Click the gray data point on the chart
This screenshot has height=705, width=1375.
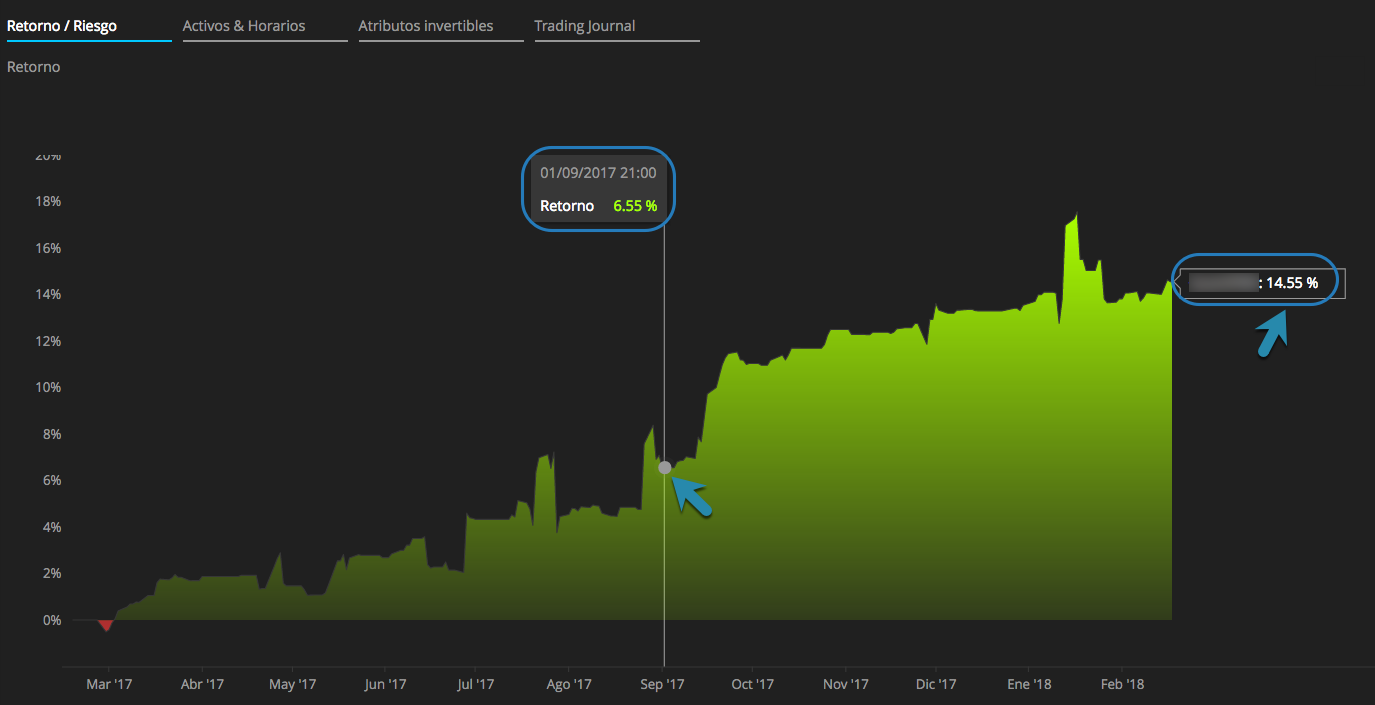click(x=665, y=467)
